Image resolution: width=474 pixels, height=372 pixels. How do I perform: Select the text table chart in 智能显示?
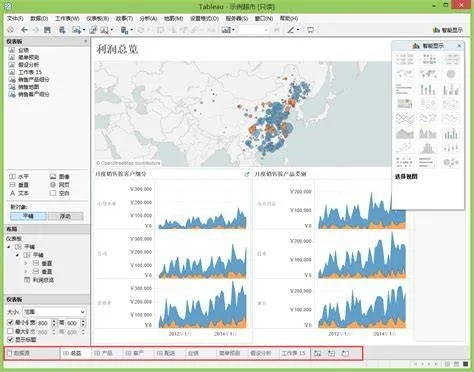coord(405,59)
